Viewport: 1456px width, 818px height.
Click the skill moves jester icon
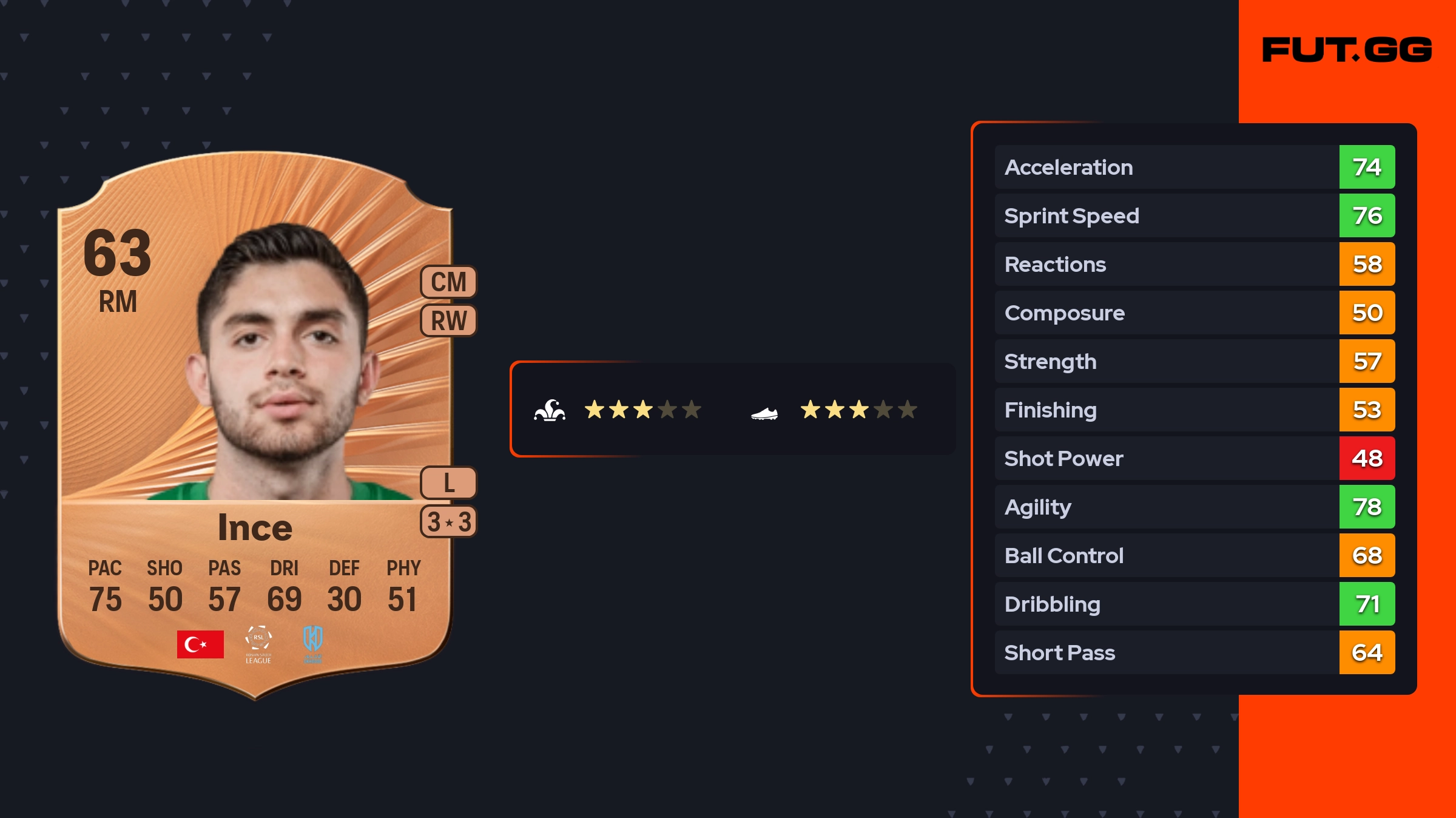550,410
